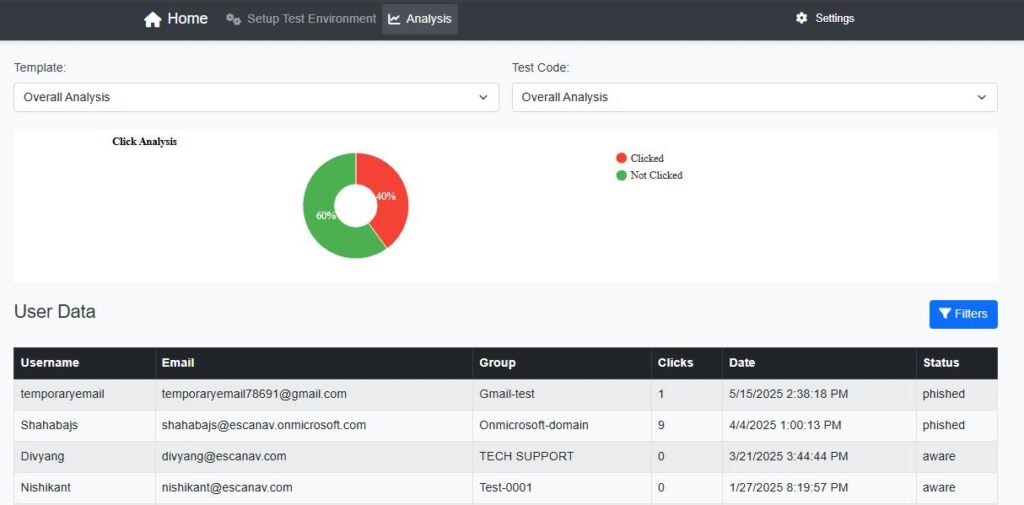1024x505 pixels.
Task: Toggle the red Clicked legend marker
Action: tap(621, 158)
